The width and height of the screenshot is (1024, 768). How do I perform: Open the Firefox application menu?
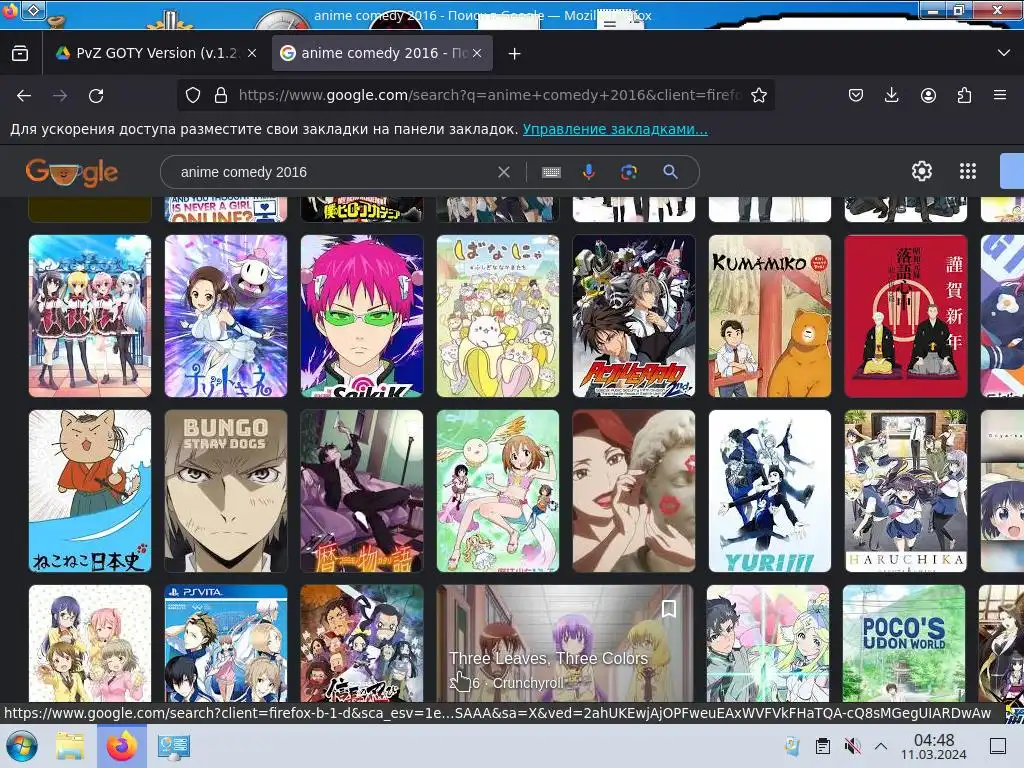pyautogui.click(x=1000, y=95)
